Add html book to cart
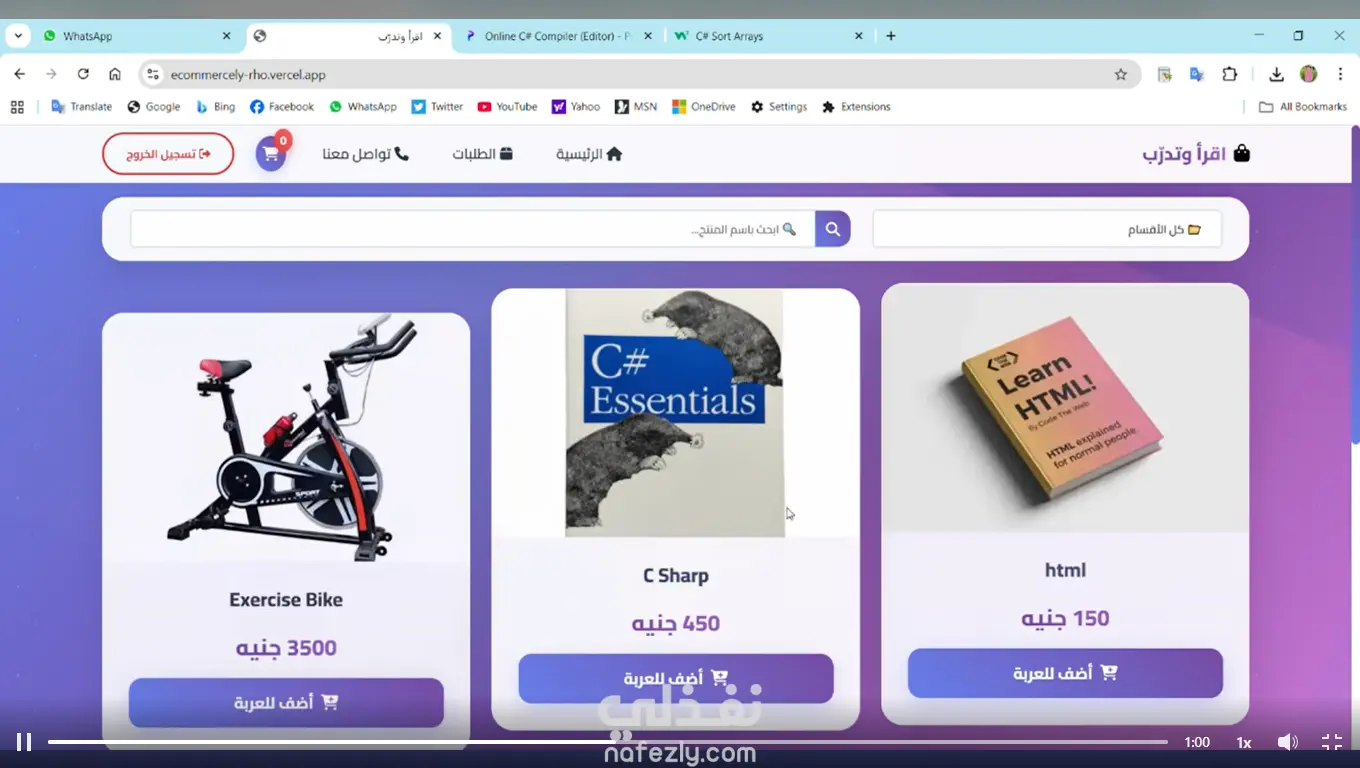Image resolution: width=1360 pixels, height=768 pixels. (x=1065, y=673)
